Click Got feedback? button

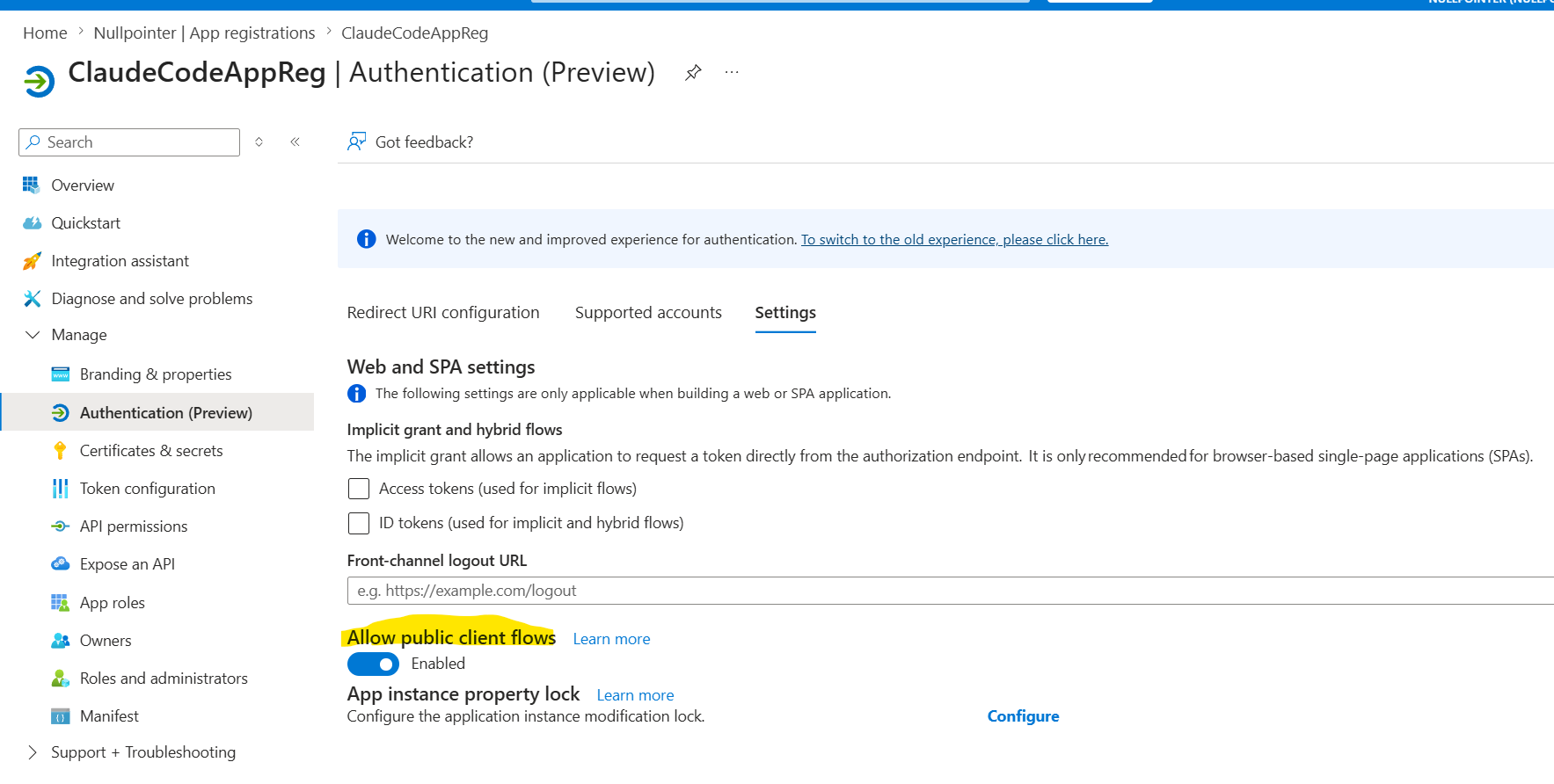(411, 142)
